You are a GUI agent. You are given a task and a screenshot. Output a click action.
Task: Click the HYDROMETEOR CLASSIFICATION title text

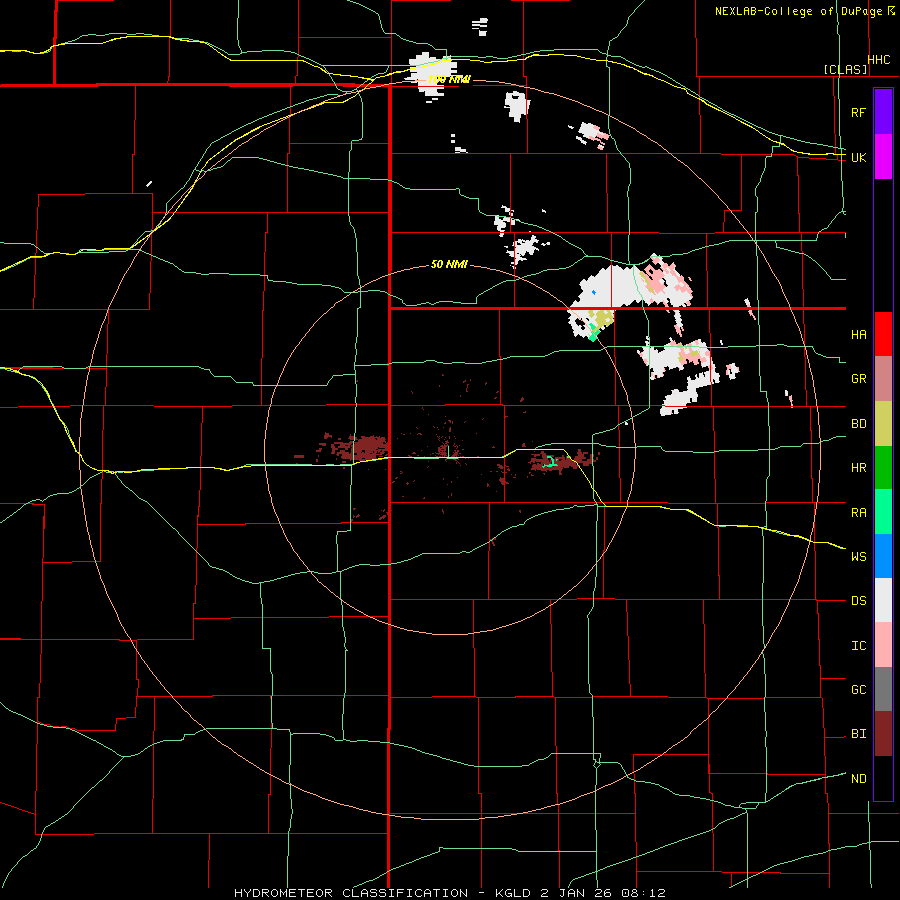[x=351, y=893]
